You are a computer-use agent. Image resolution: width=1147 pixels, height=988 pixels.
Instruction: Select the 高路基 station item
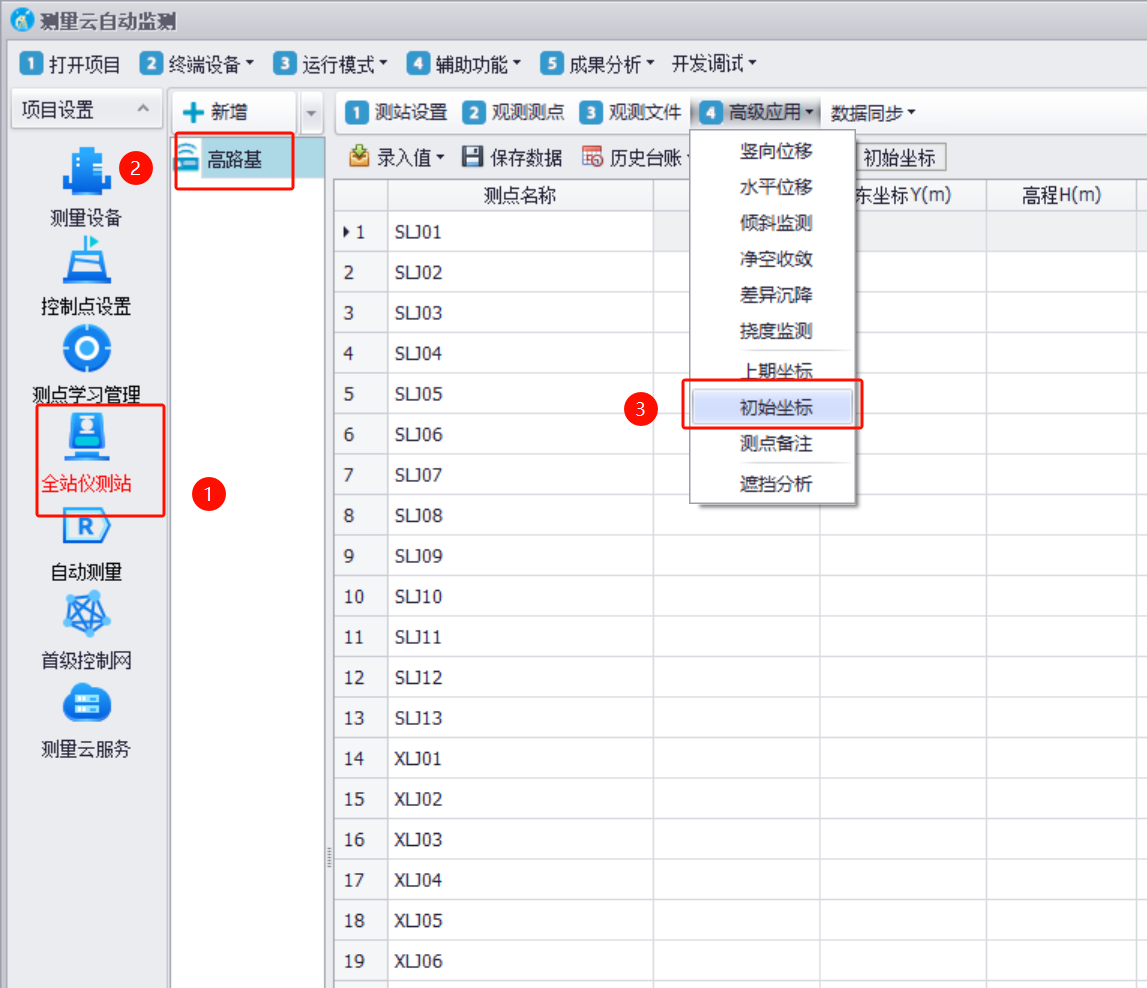(x=234, y=159)
